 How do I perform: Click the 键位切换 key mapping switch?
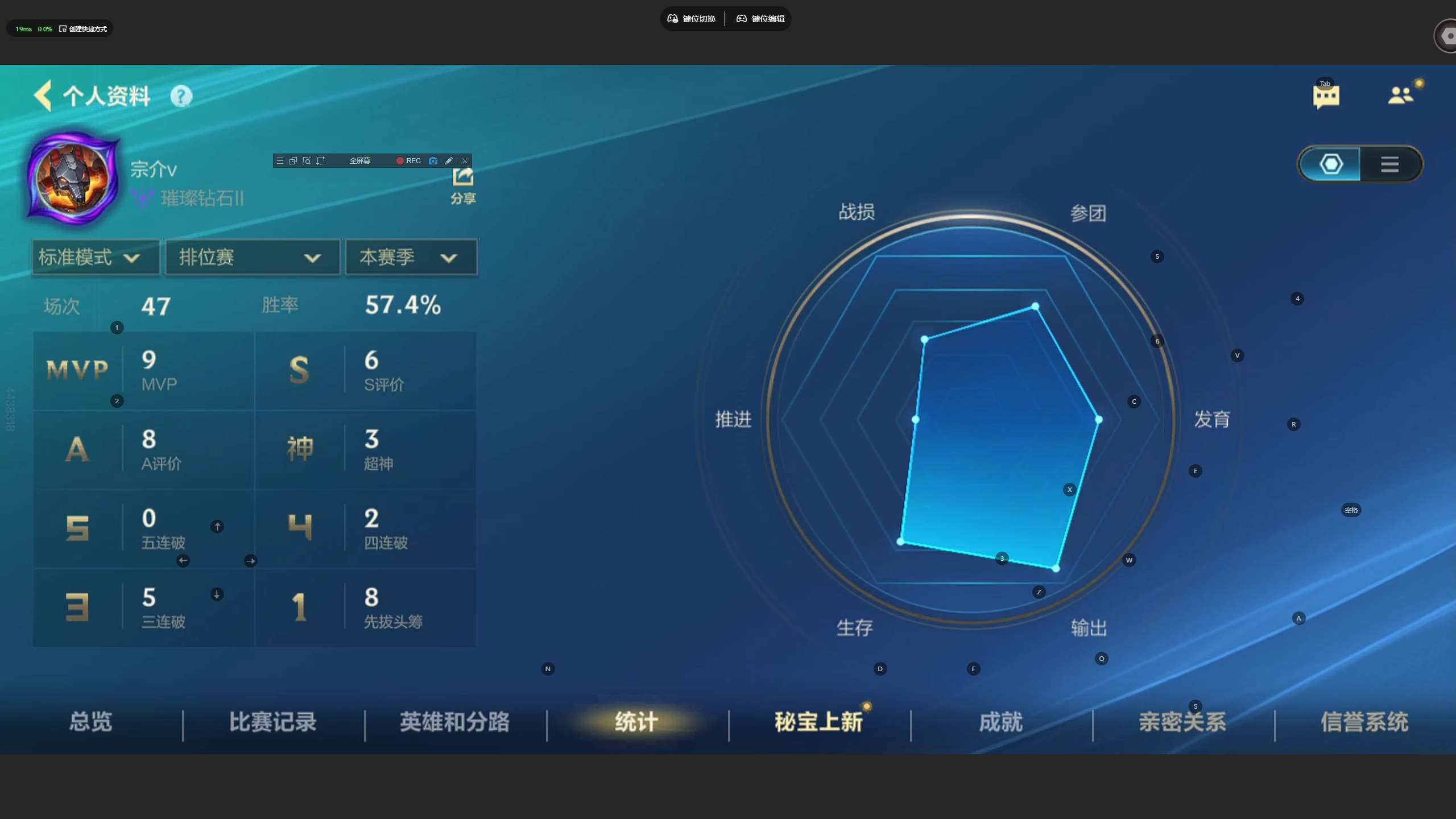(x=692, y=19)
